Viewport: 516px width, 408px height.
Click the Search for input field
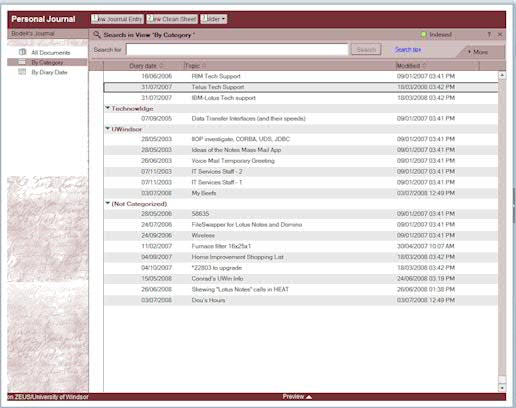pyautogui.click(x=237, y=50)
